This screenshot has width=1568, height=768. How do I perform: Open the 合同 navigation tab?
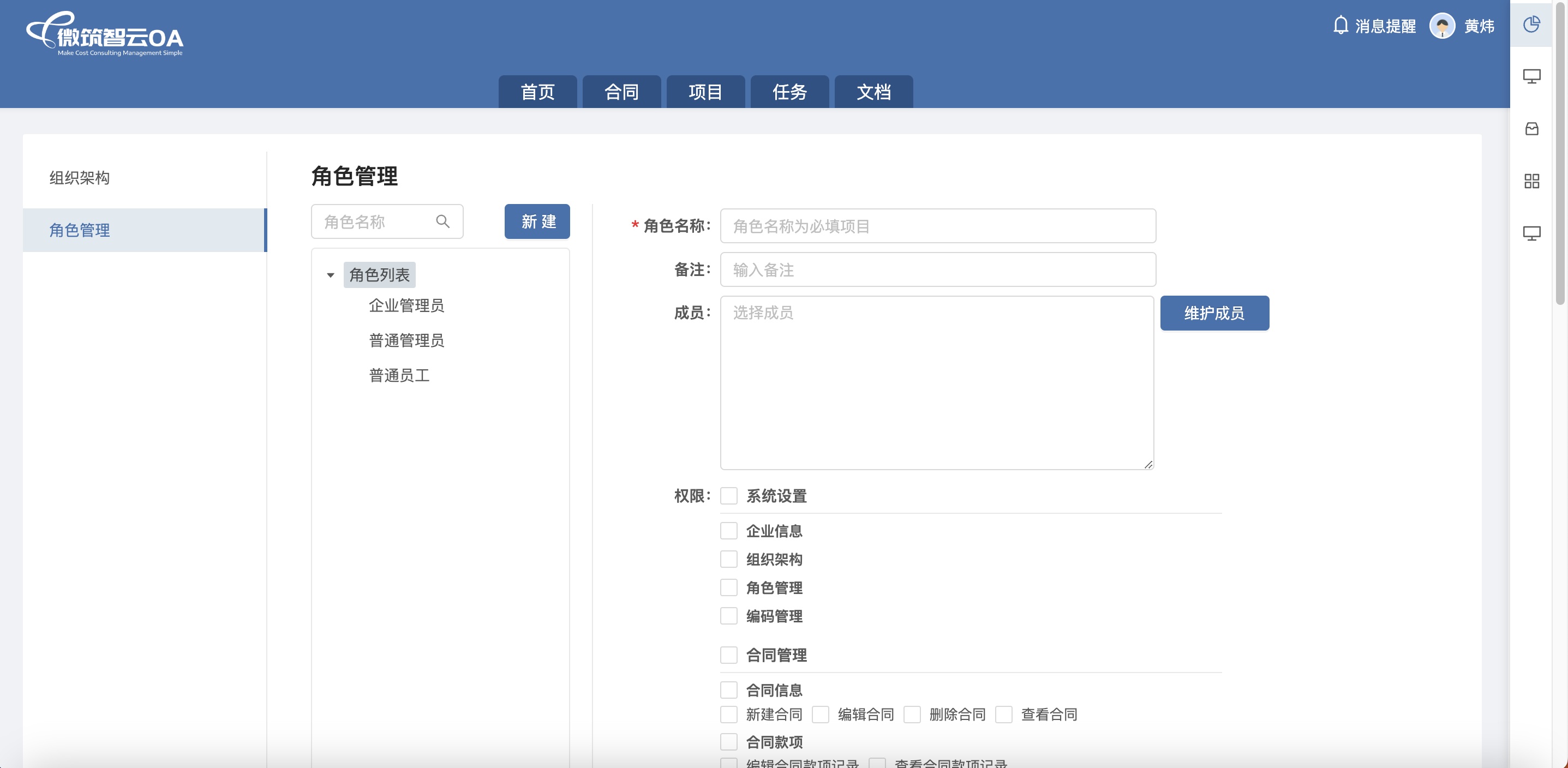[x=621, y=92]
